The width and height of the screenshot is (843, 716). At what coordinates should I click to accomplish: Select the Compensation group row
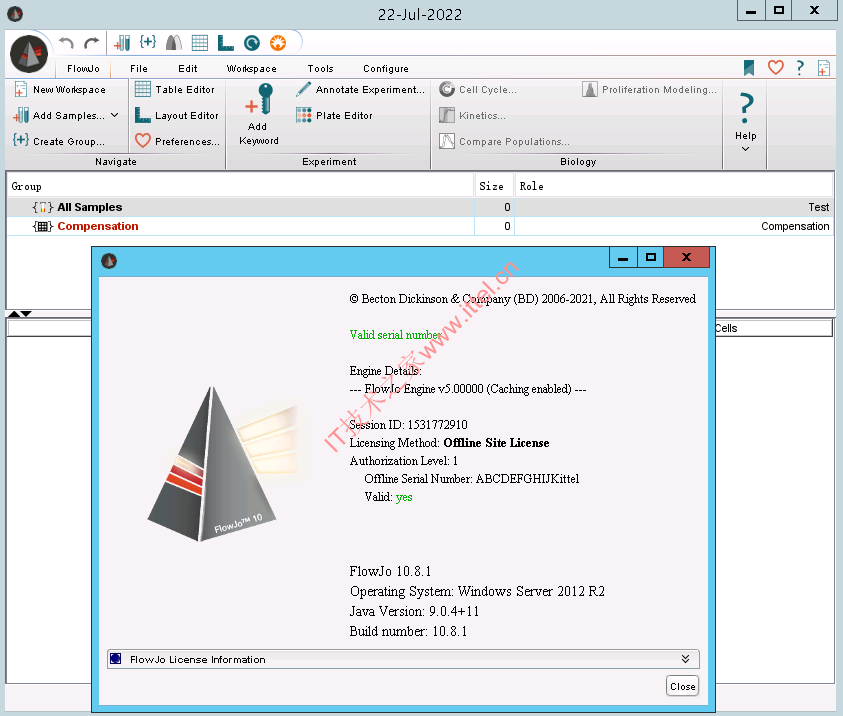[420, 226]
